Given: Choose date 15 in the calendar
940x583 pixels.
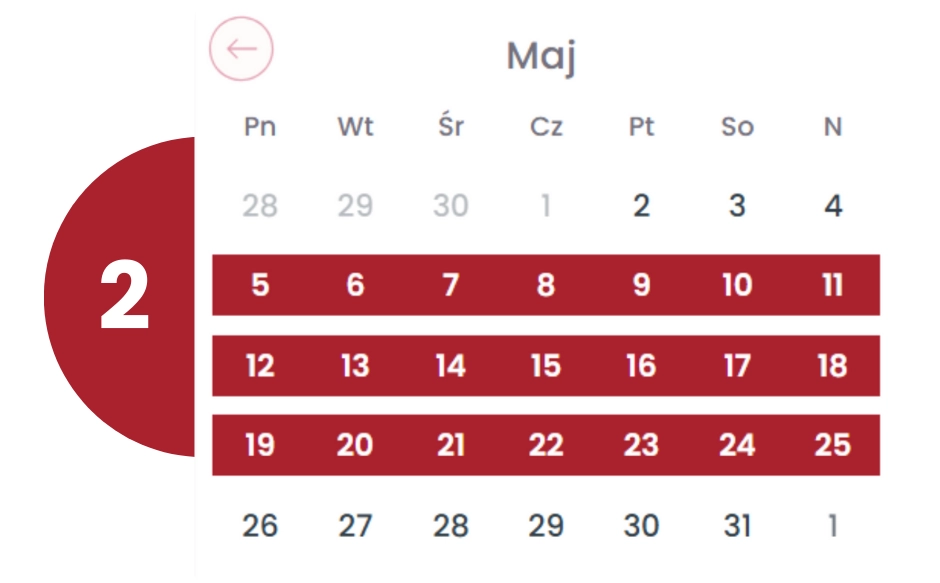Looking at the screenshot, I should 546,365.
